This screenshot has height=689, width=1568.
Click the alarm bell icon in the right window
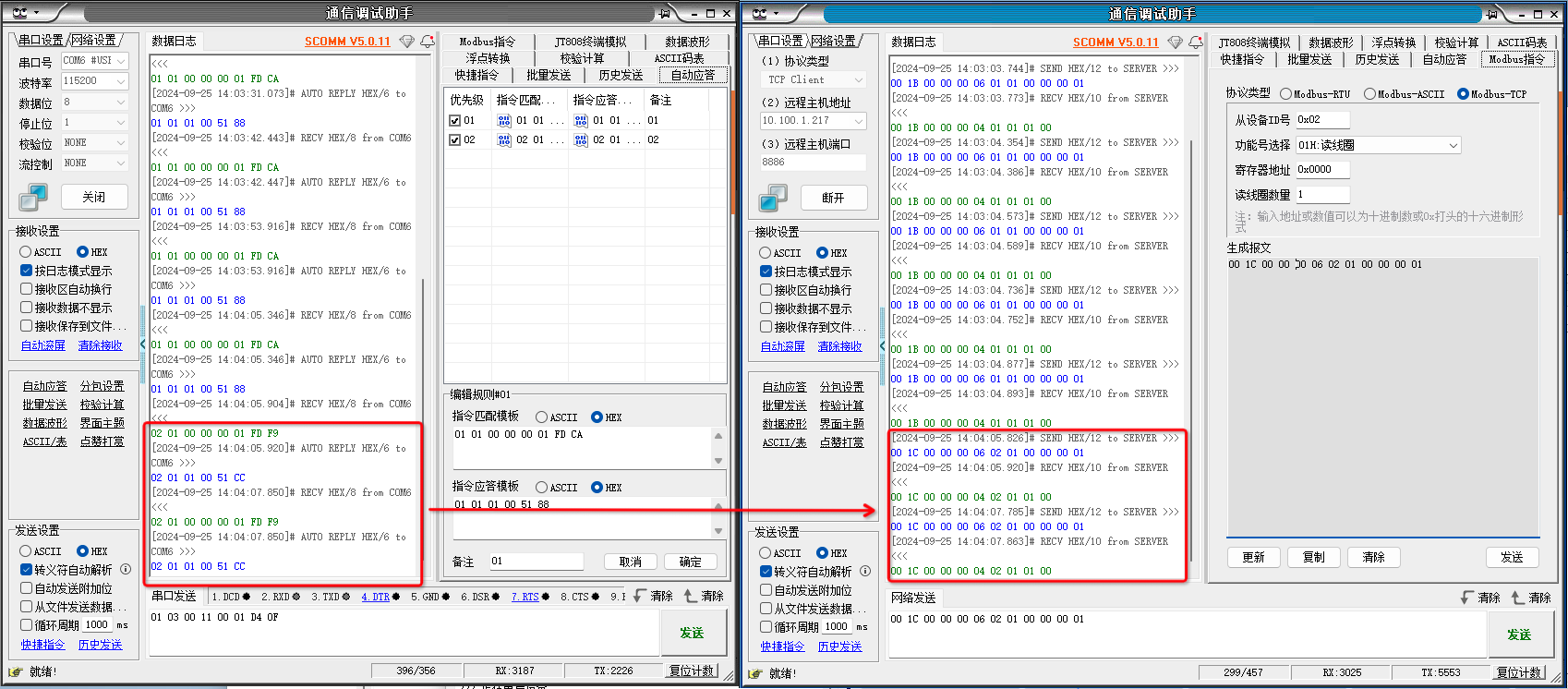1196,42
